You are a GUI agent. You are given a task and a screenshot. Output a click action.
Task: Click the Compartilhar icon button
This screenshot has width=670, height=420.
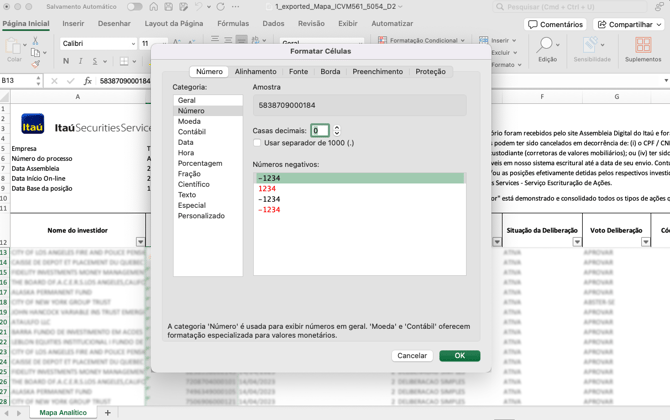point(603,24)
